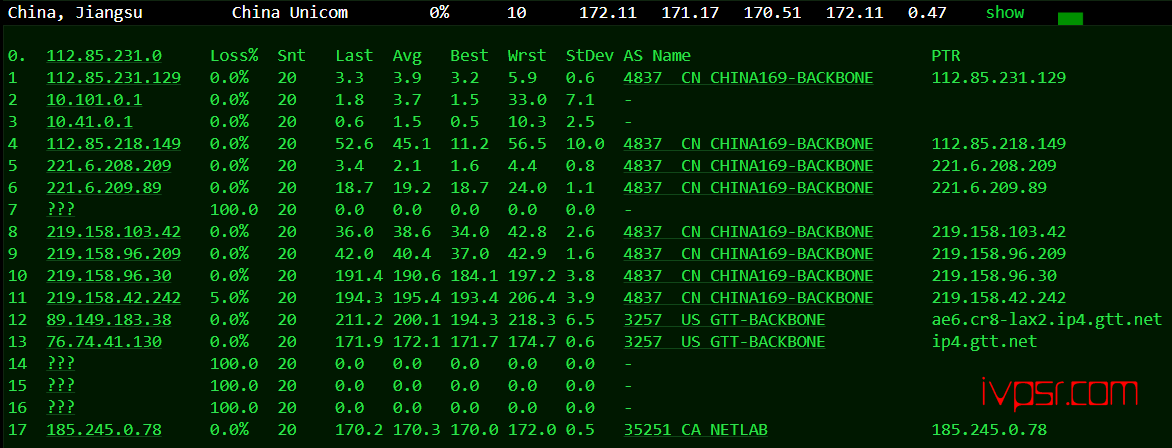The image size is (1172, 448).
Task: Open hop 1 IP link 112.85.231.129
Action: (x=114, y=78)
